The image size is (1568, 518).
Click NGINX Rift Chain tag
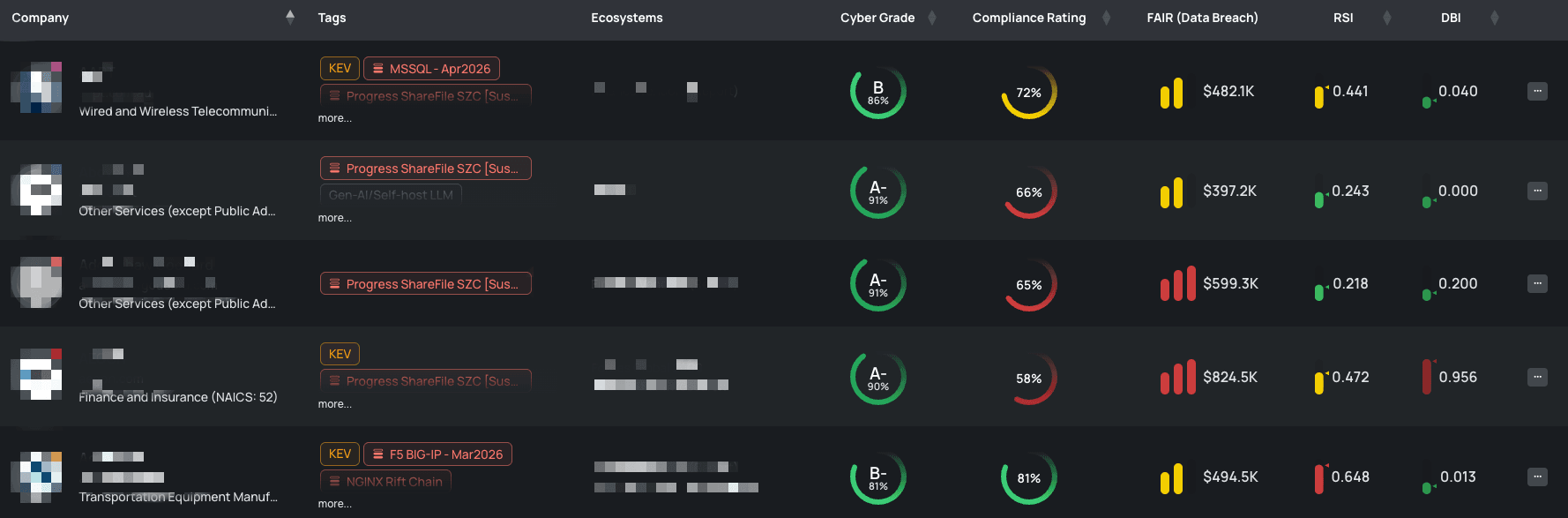pyautogui.click(x=385, y=481)
